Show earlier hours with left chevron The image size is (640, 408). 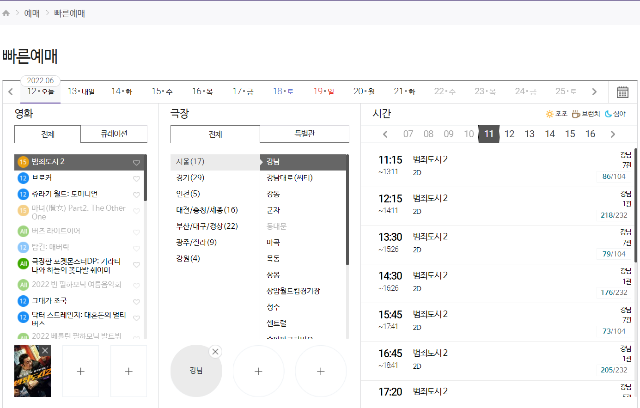tap(385, 134)
